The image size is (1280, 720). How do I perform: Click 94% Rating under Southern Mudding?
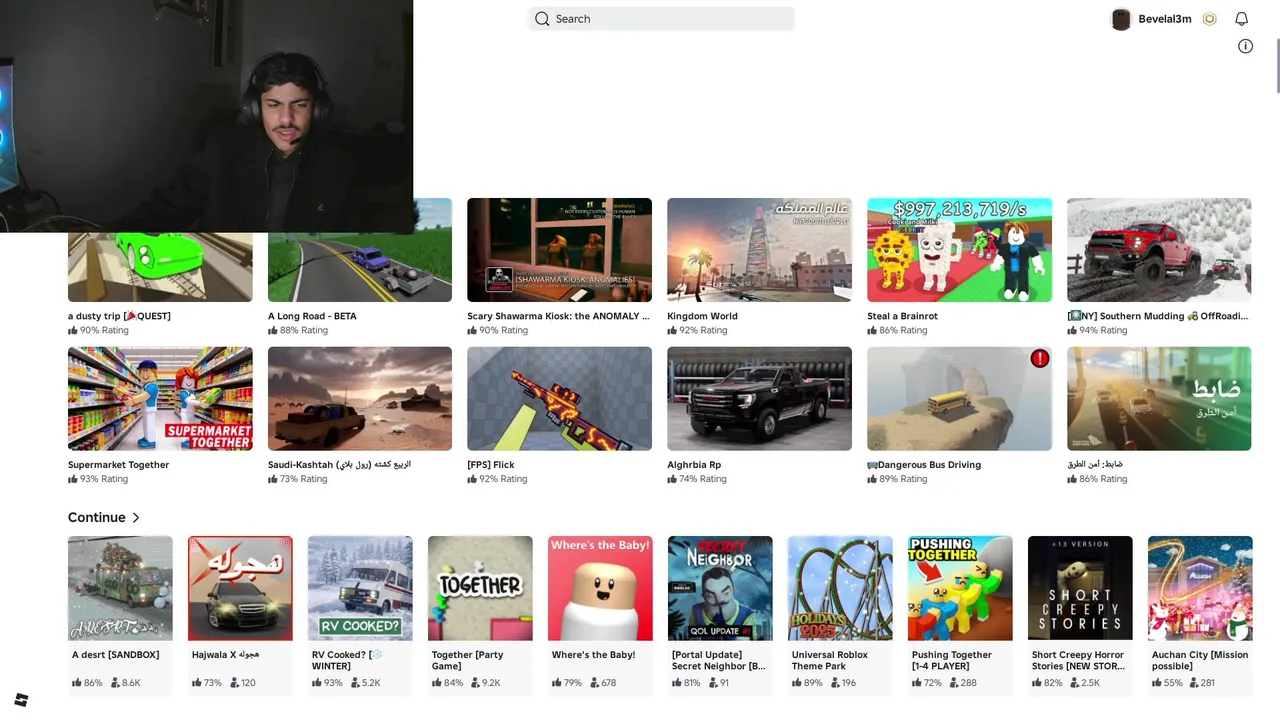coord(1097,330)
